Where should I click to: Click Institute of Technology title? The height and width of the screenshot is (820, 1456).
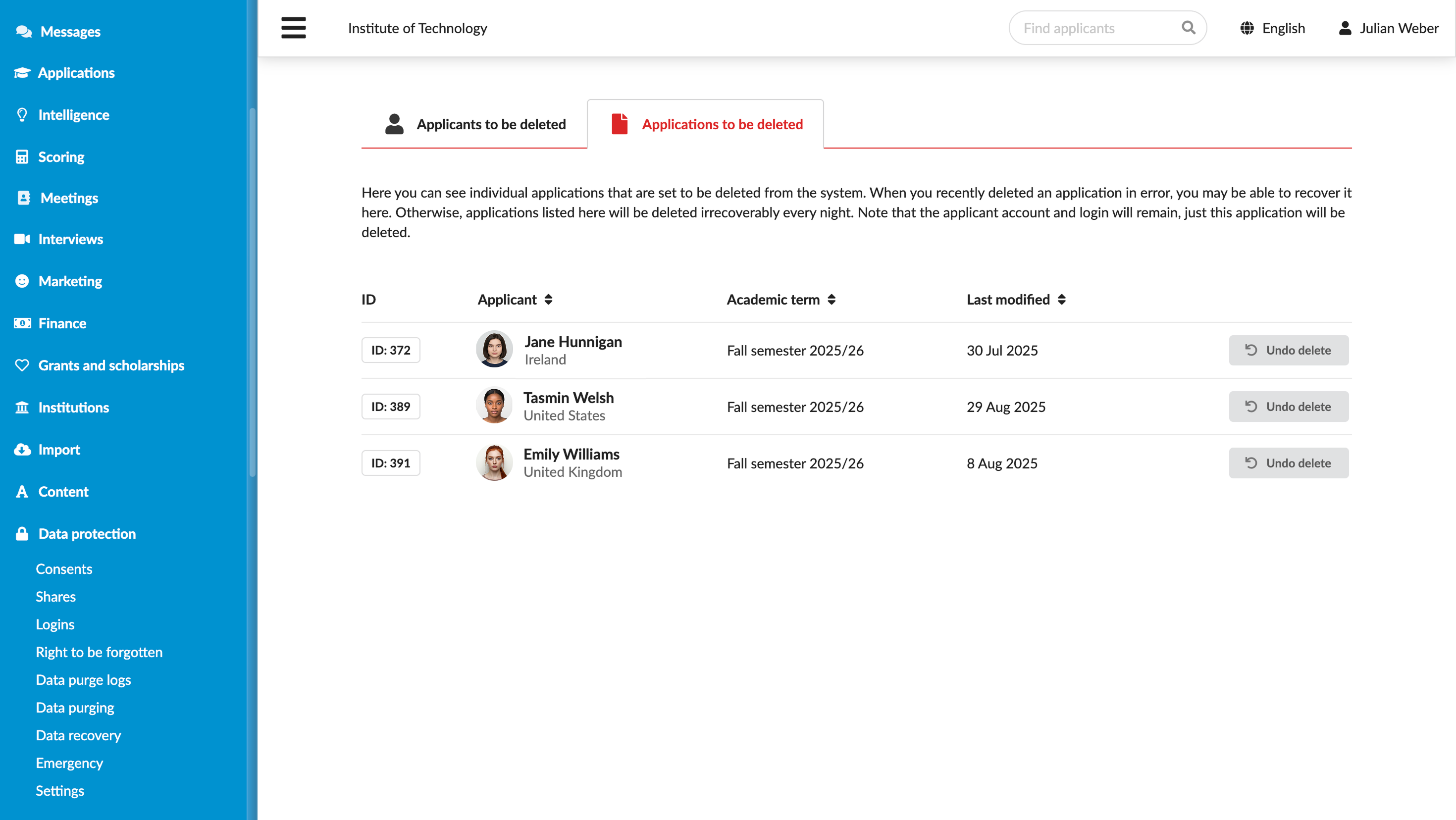click(x=417, y=28)
